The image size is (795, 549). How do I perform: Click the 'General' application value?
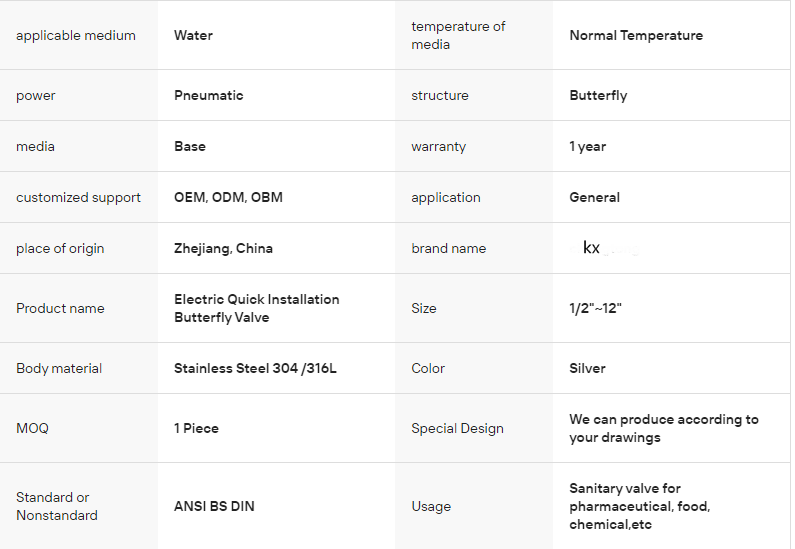(x=594, y=198)
